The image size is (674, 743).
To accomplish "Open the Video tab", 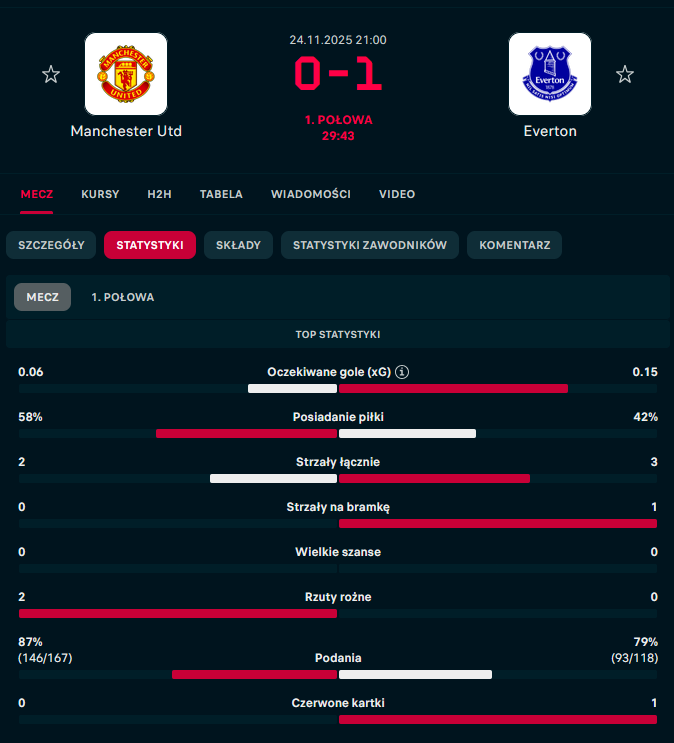I will click(397, 194).
